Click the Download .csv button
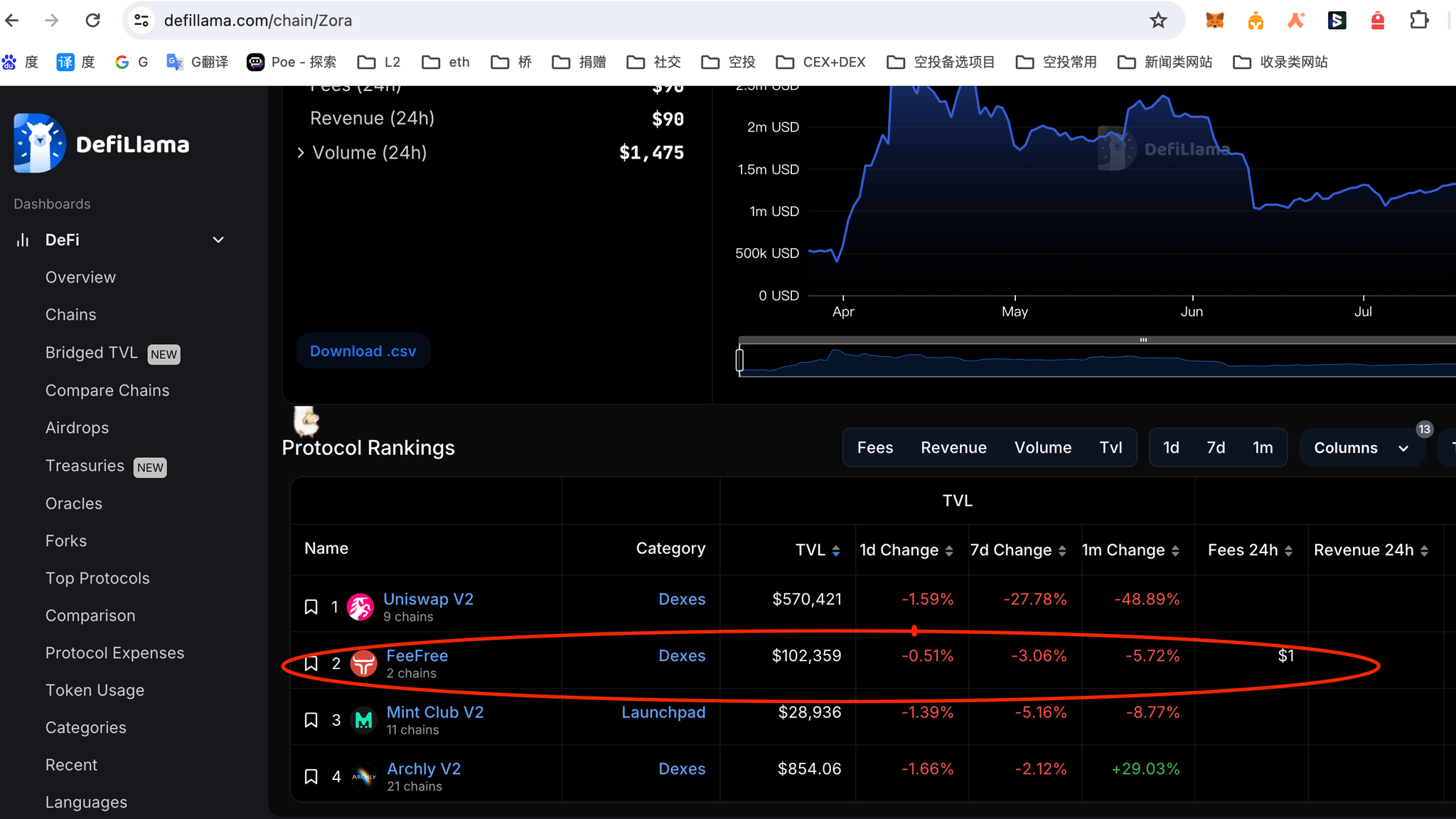Screen dimensions: 1456x819 pyautogui.click(x=363, y=351)
